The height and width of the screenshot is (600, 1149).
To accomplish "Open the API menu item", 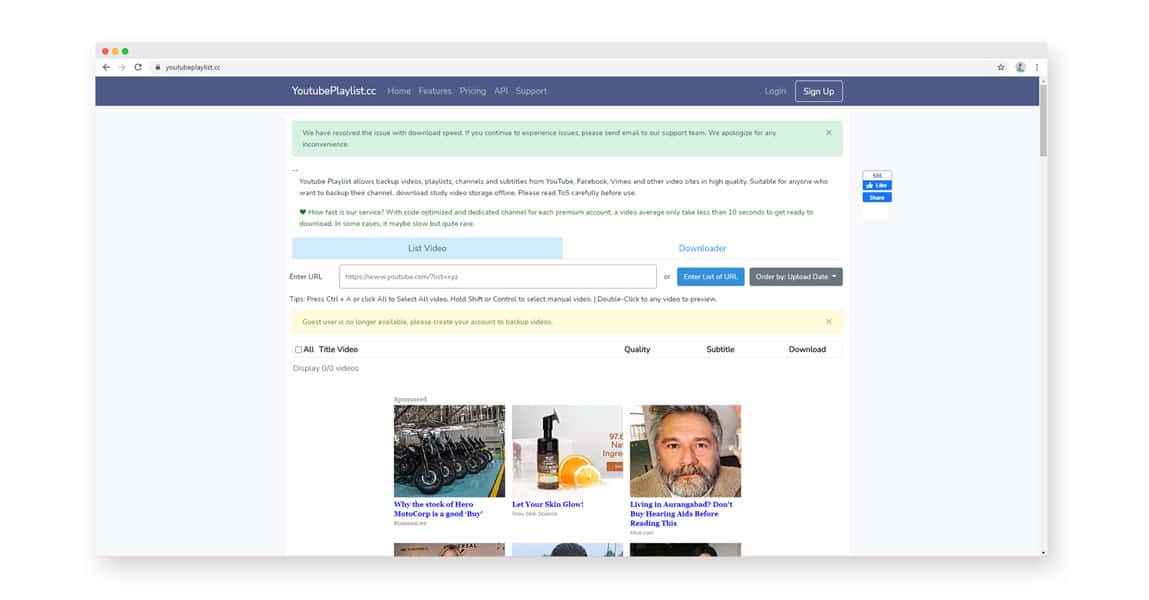I will tap(500, 91).
